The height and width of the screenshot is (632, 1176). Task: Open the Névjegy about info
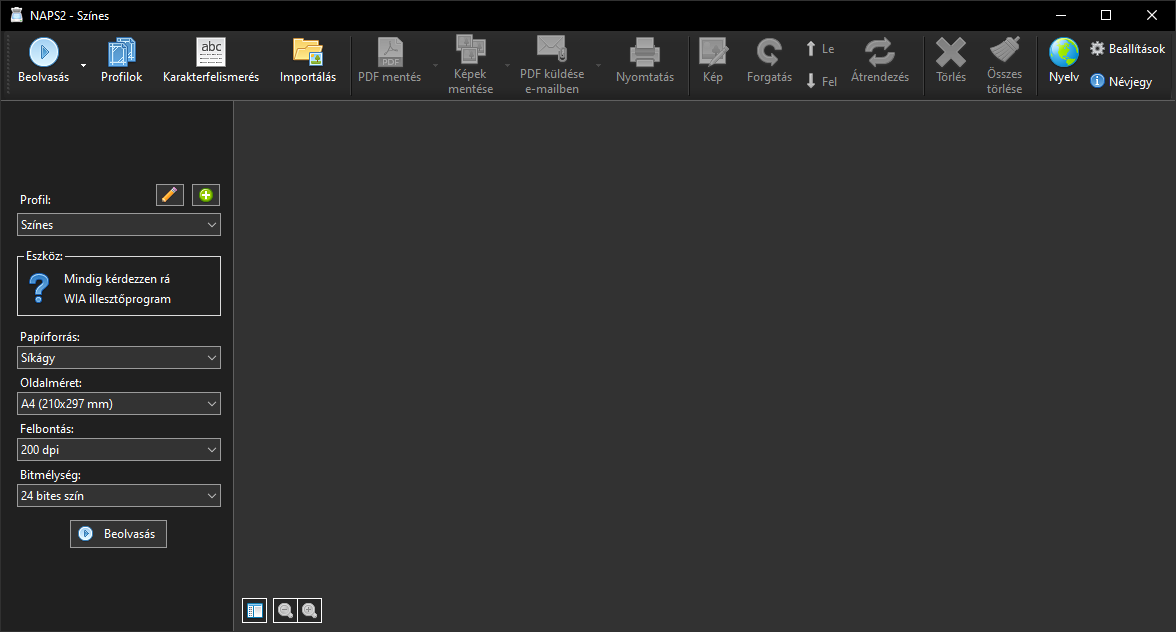[x=1121, y=82]
